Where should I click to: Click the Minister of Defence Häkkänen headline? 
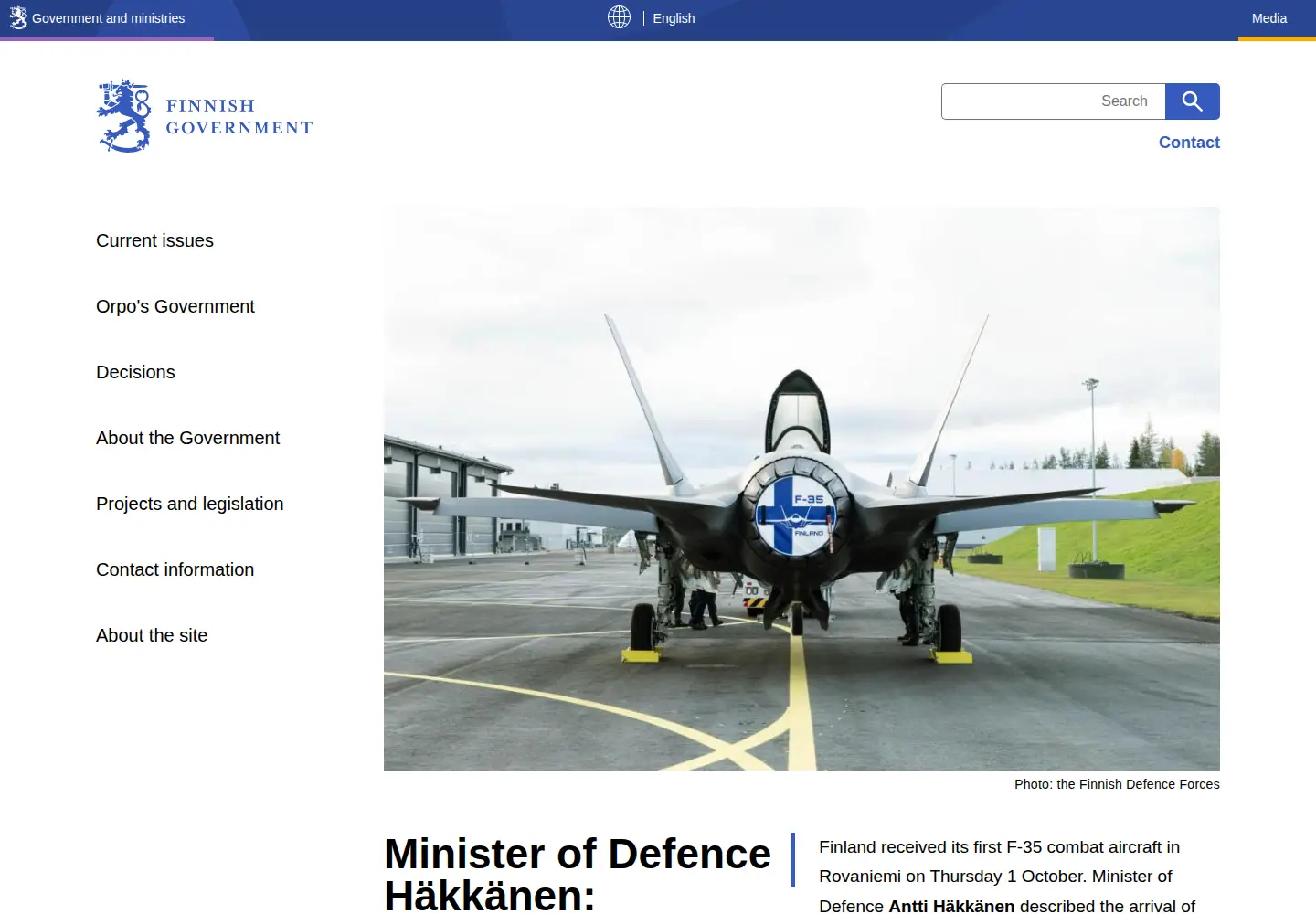click(578, 874)
